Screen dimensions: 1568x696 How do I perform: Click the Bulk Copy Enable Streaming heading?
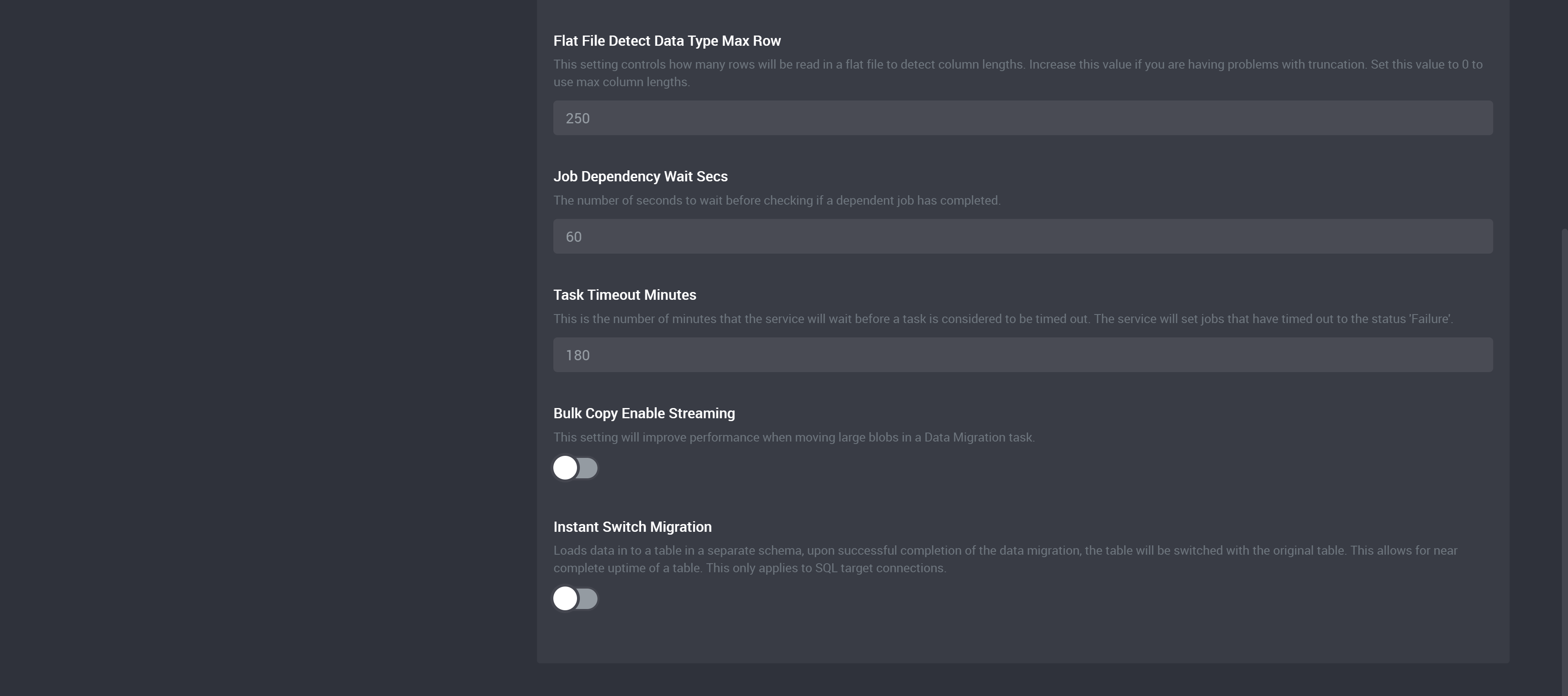click(x=644, y=414)
